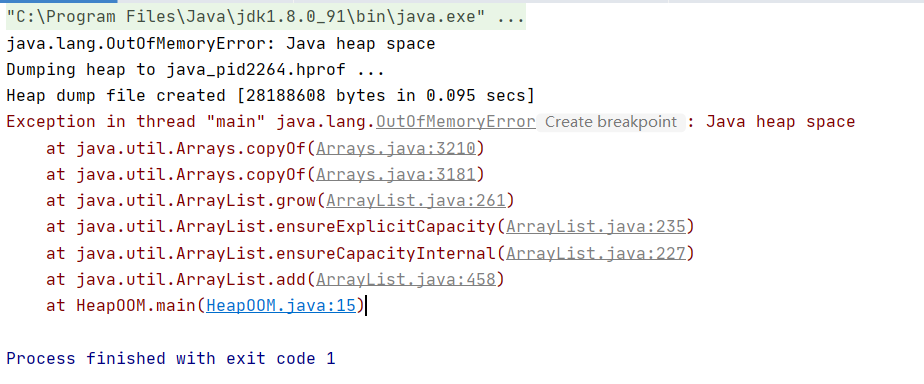Image resolution: width=924 pixels, height=384 pixels.
Task: Click the 'Dumping heap to java_pid2264.hprof' line
Action: coord(195,70)
